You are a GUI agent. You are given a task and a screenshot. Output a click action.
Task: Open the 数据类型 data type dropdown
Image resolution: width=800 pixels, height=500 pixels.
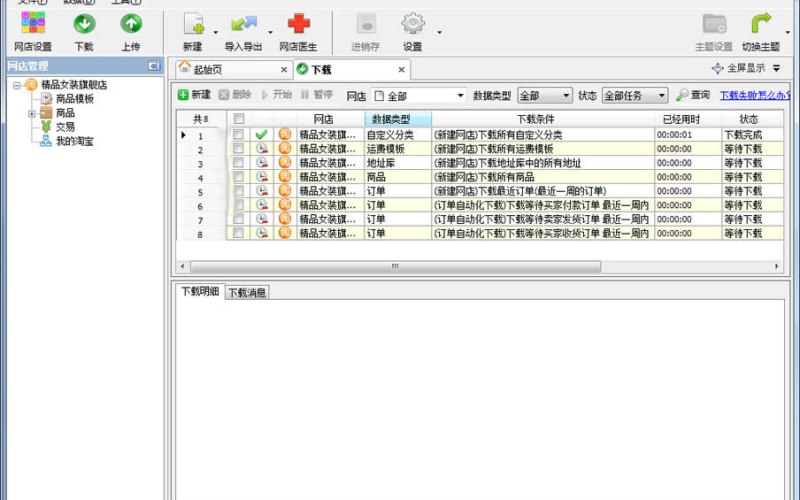tap(544, 95)
